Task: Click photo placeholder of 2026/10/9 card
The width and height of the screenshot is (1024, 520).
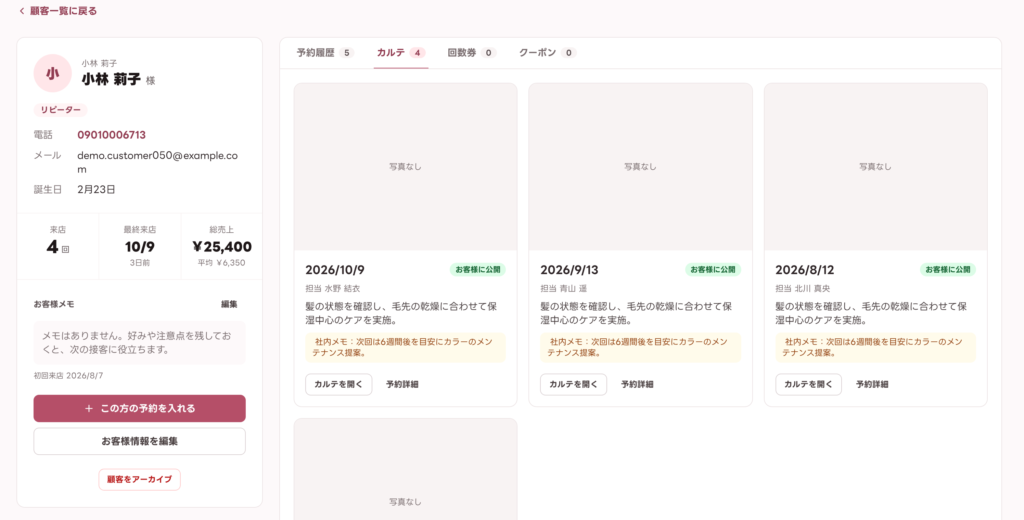Action: 406,167
